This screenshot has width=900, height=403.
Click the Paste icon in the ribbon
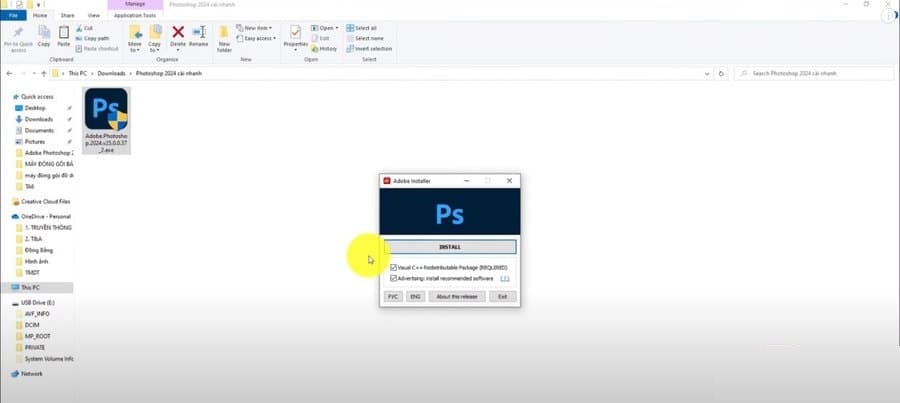(64, 33)
